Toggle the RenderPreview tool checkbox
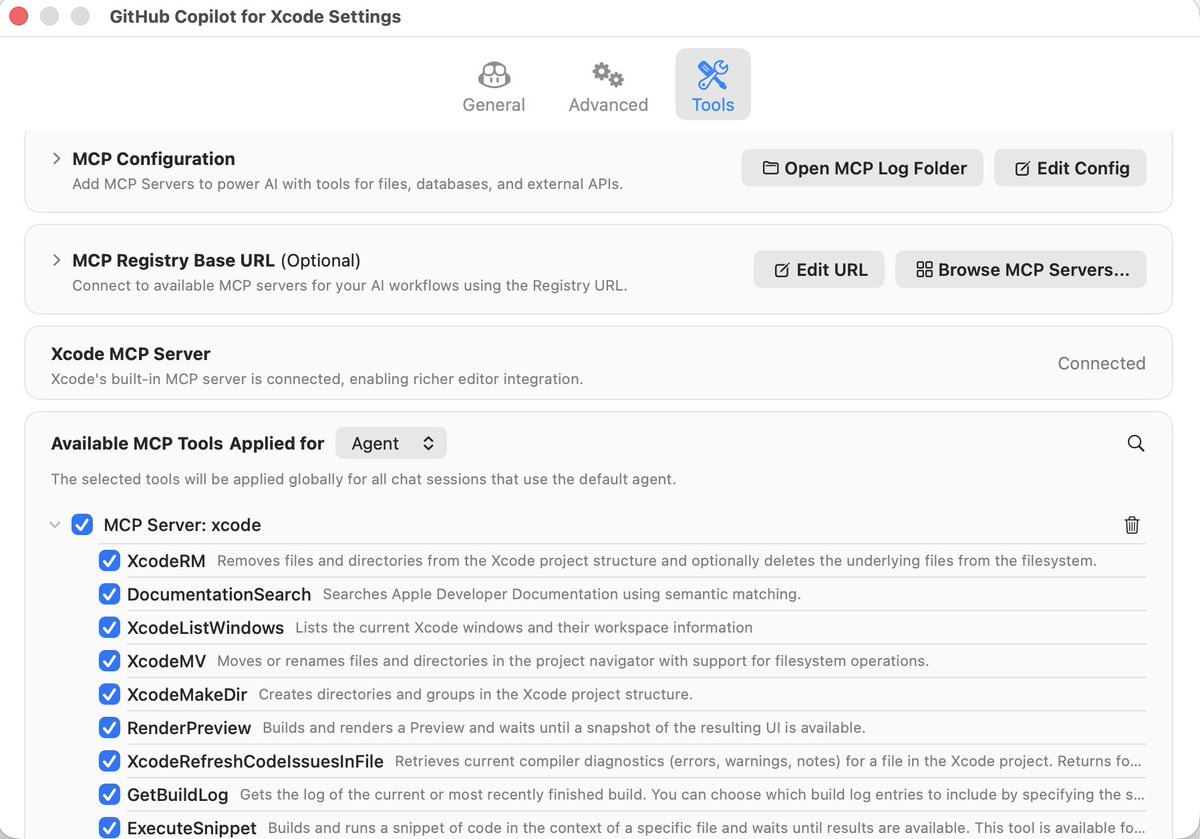Screen dimensions: 1200x839 tap(110, 728)
